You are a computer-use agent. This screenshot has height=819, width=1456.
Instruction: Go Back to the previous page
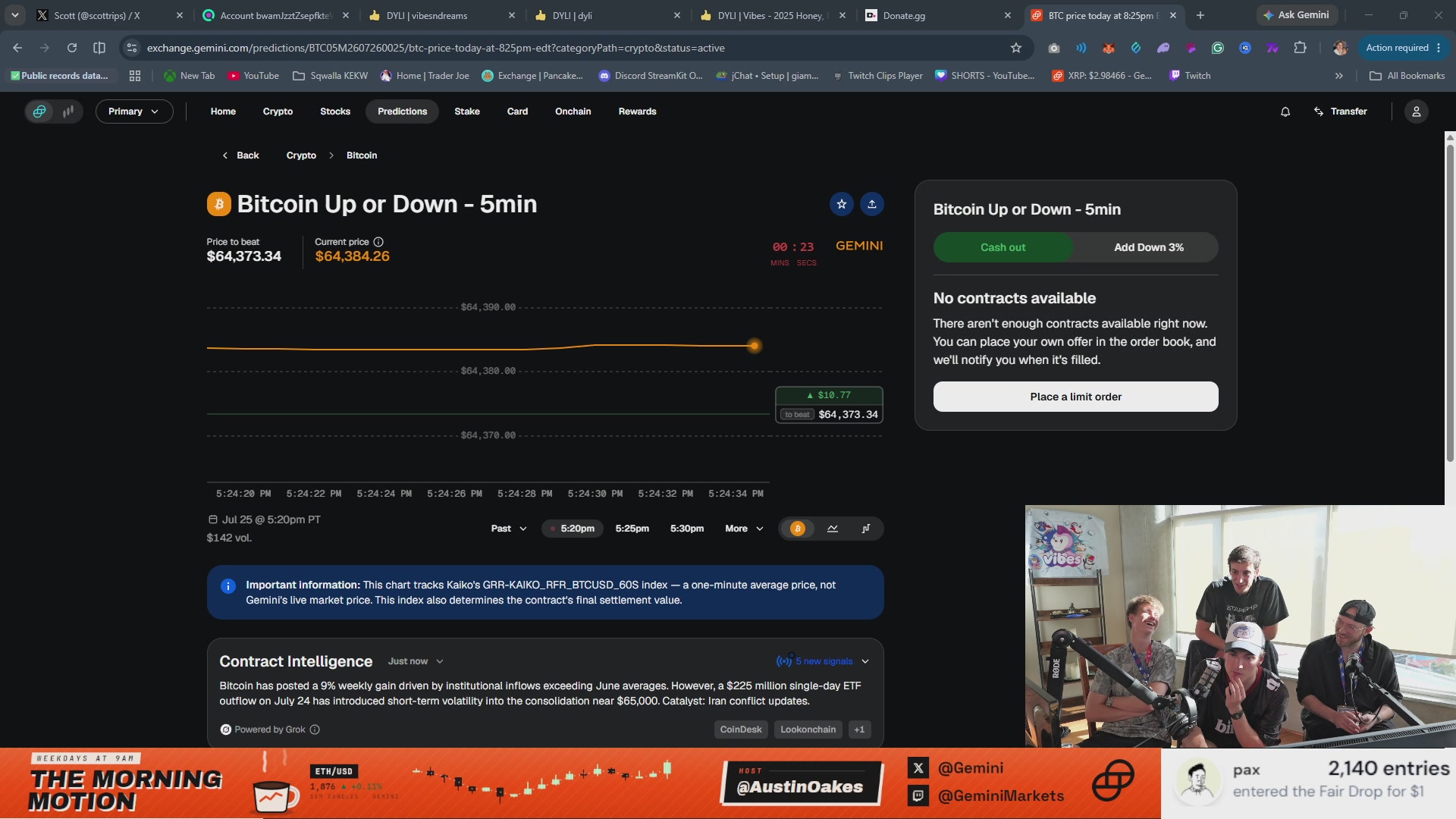pos(240,155)
